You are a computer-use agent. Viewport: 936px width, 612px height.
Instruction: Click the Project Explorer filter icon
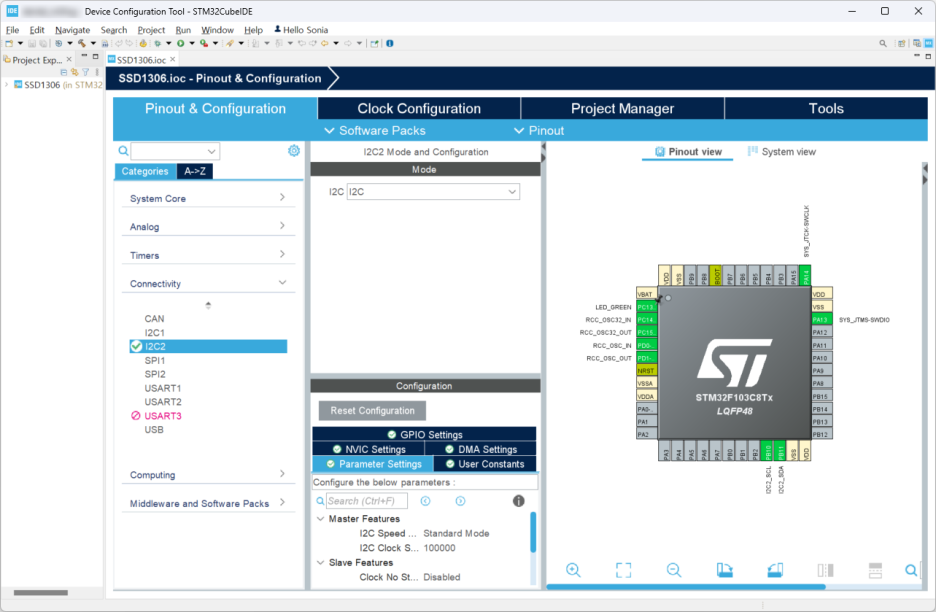(85, 72)
